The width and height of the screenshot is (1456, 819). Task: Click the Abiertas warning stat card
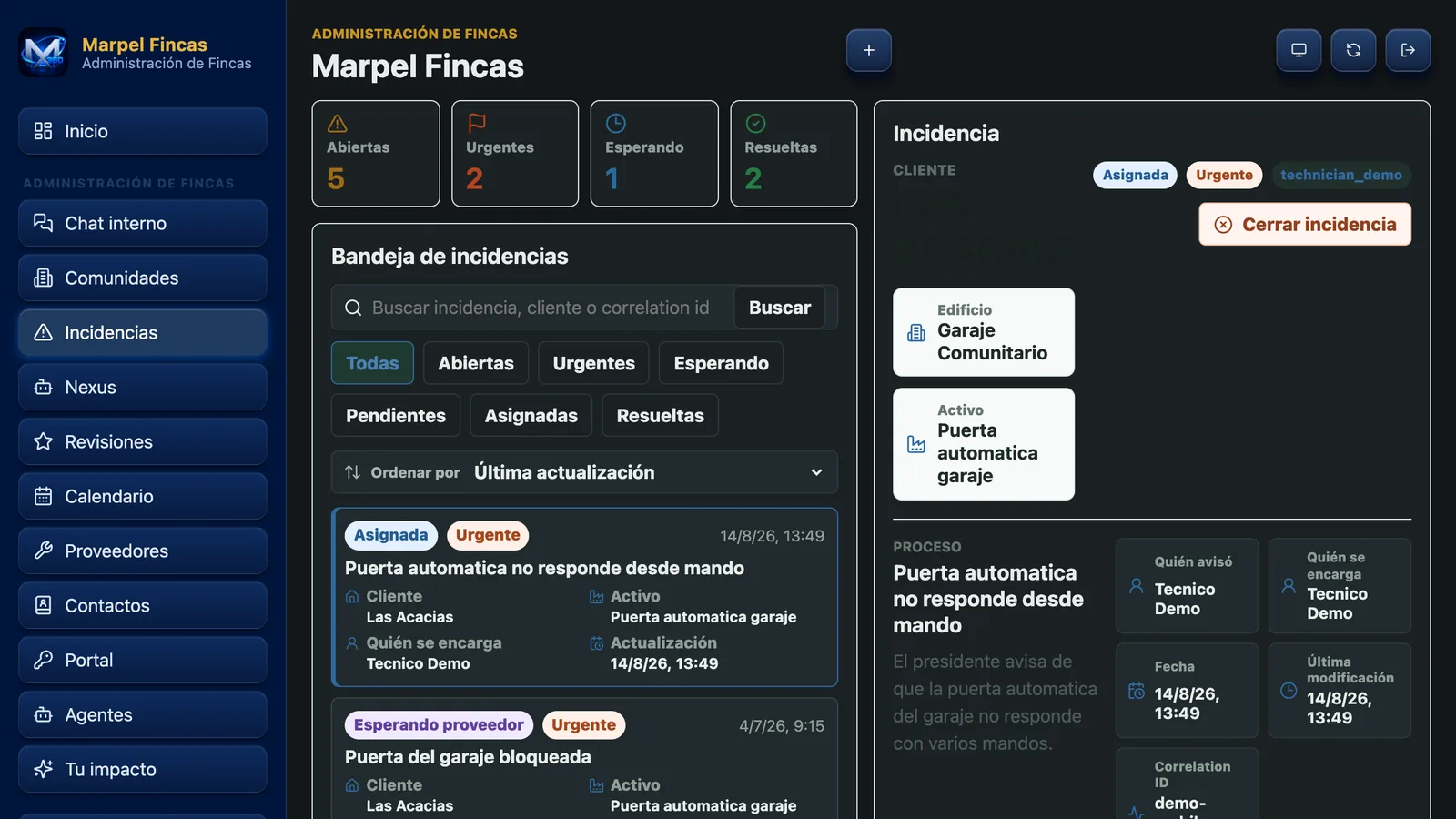pos(376,154)
